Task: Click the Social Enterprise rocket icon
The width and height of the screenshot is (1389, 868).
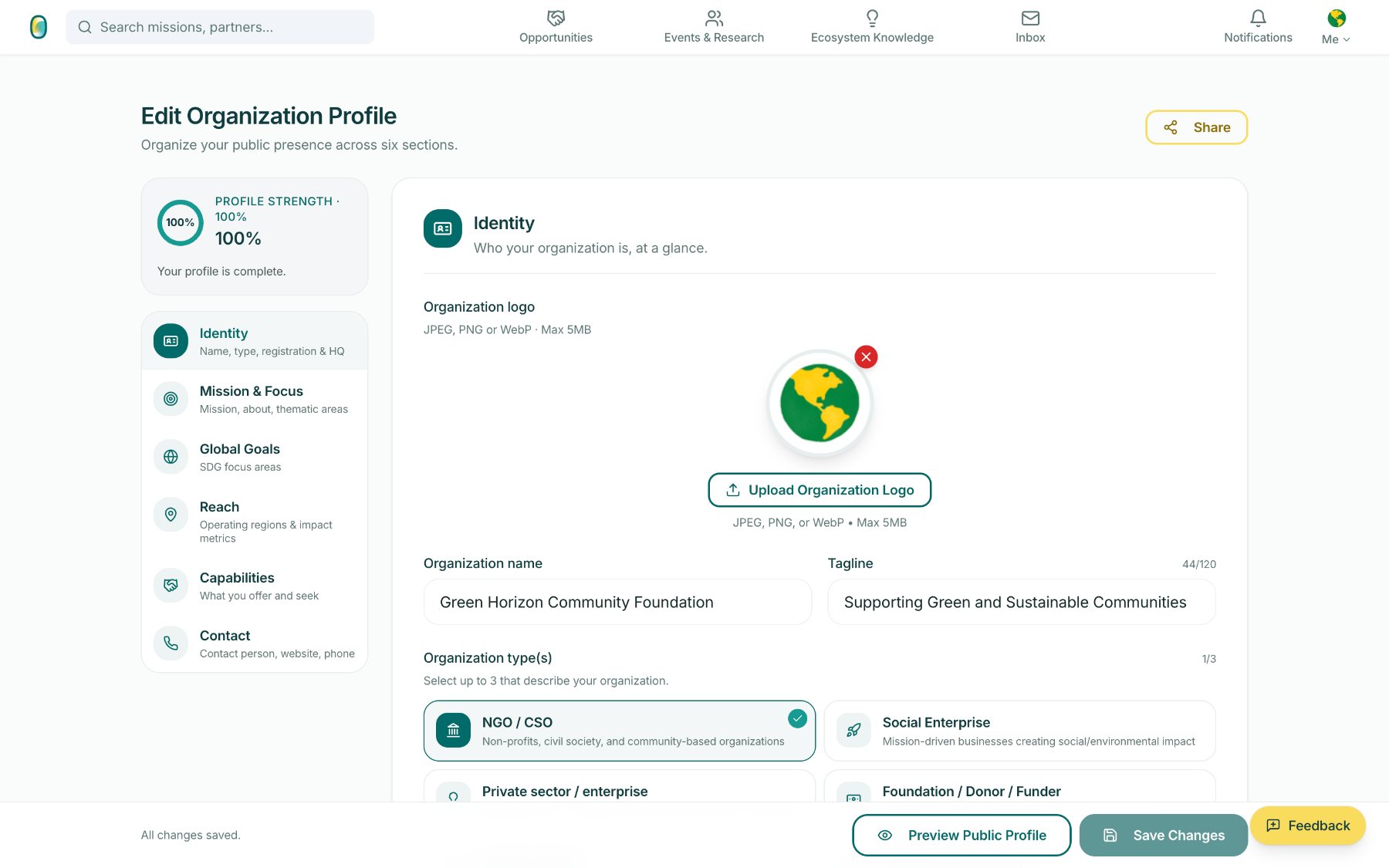Action: click(853, 730)
